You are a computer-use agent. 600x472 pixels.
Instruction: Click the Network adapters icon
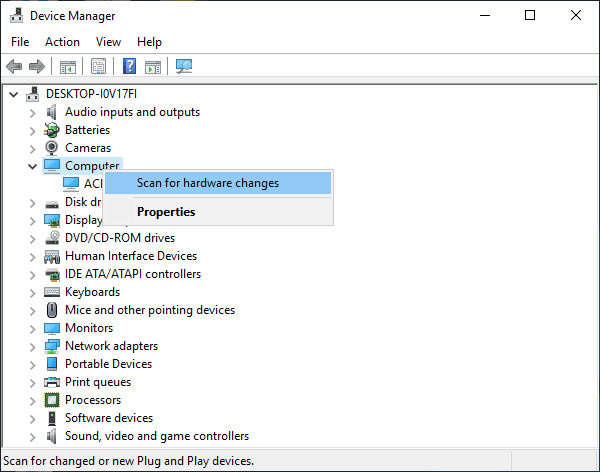click(x=52, y=346)
